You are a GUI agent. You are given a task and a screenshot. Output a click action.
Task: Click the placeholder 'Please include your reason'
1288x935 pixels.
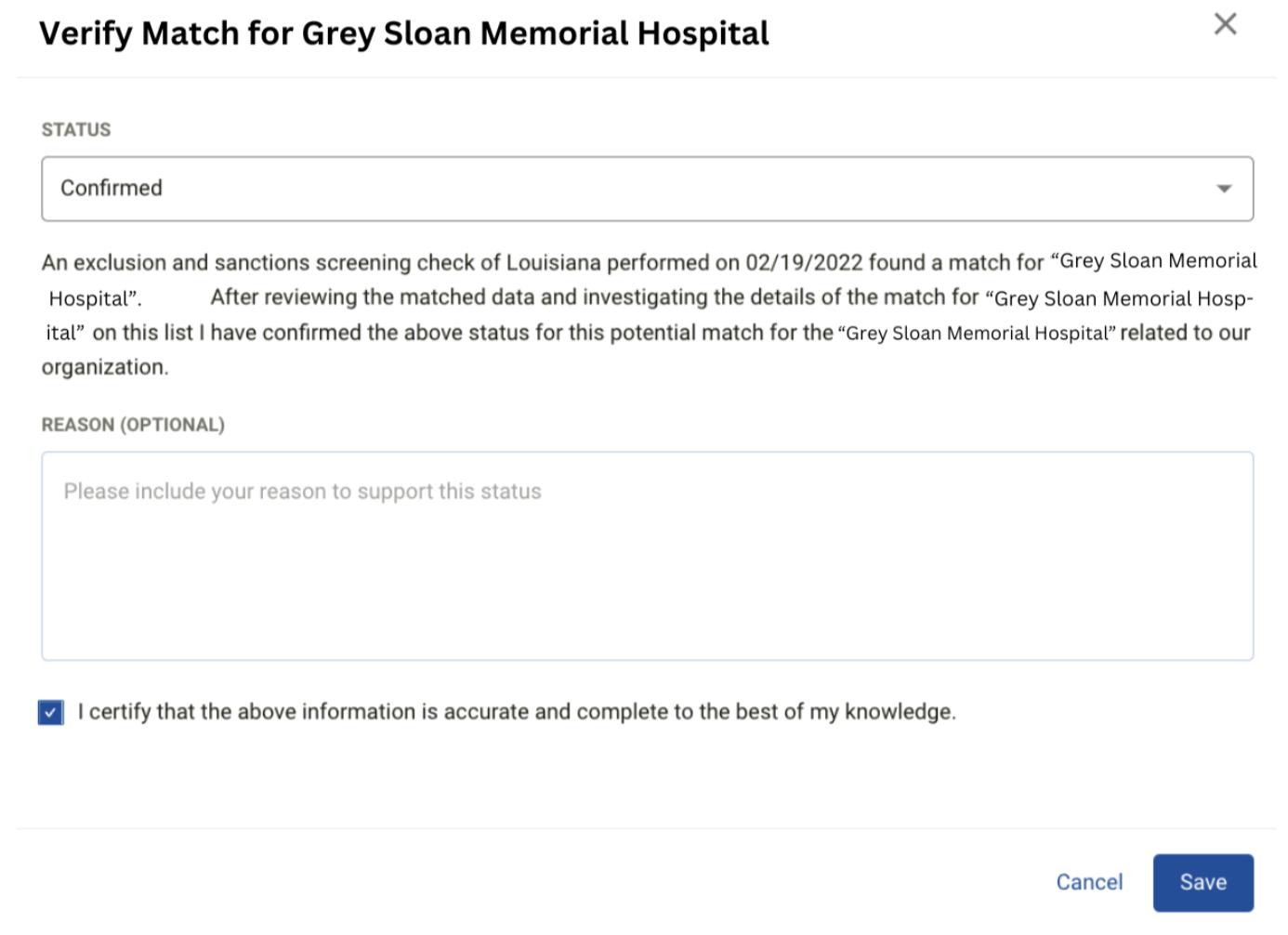[302, 492]
